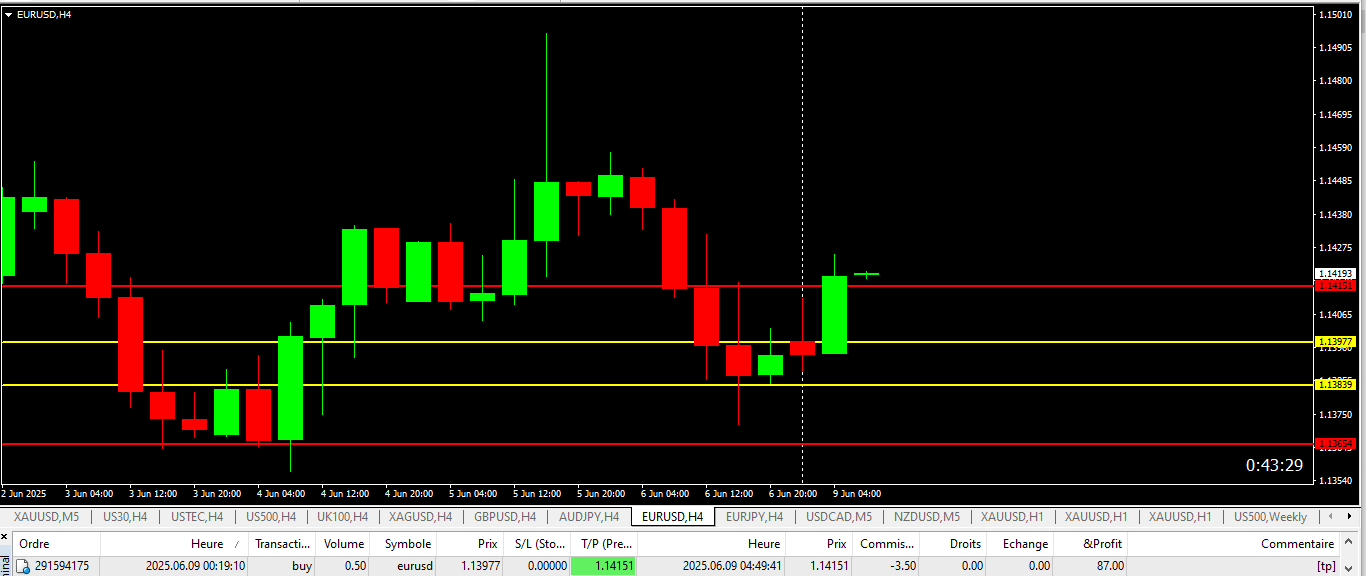Sort orders by the &Profit column header
Image resolution: width=1366 pixels, height=576 pixels.
pyautogui.click(x=1102, y=544)
